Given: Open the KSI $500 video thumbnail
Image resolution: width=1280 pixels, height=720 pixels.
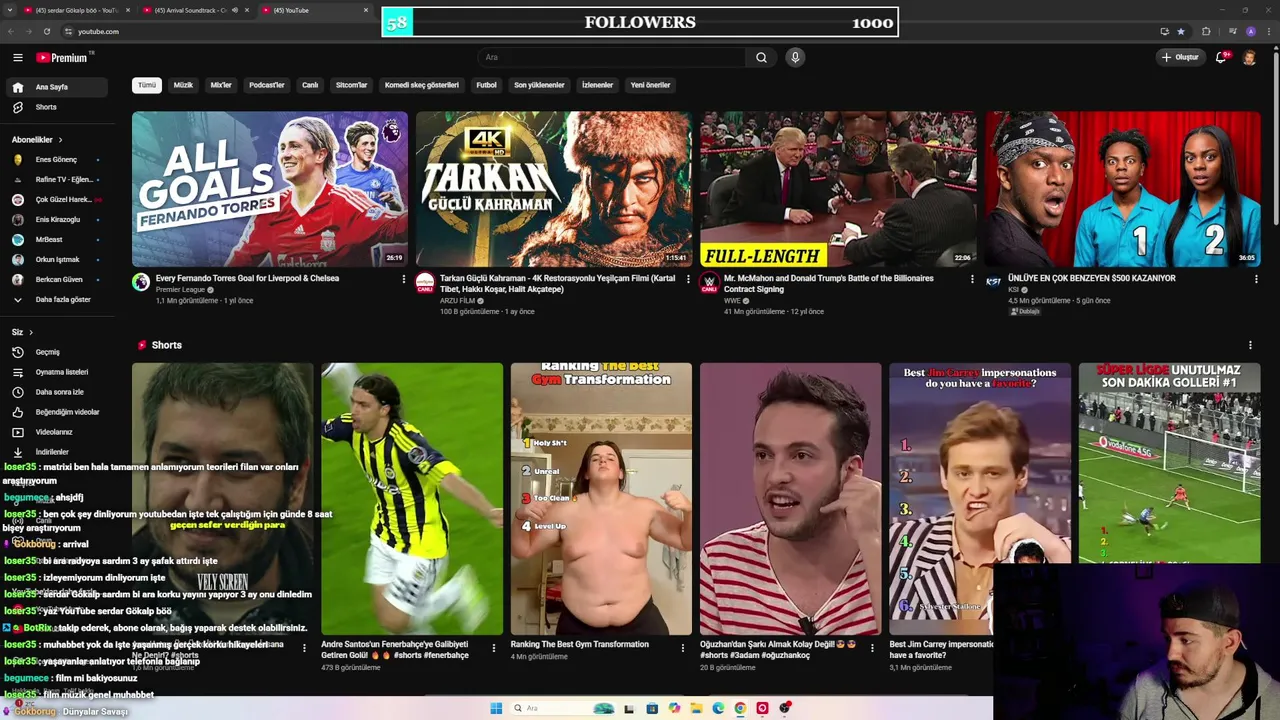Looking at the screenshot, I should 1122,189.
